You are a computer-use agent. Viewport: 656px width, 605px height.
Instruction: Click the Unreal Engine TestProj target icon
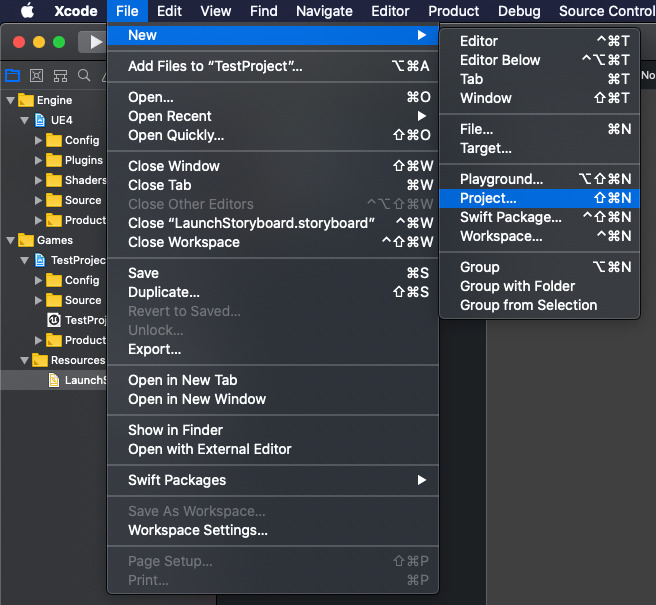pos(54,320)
